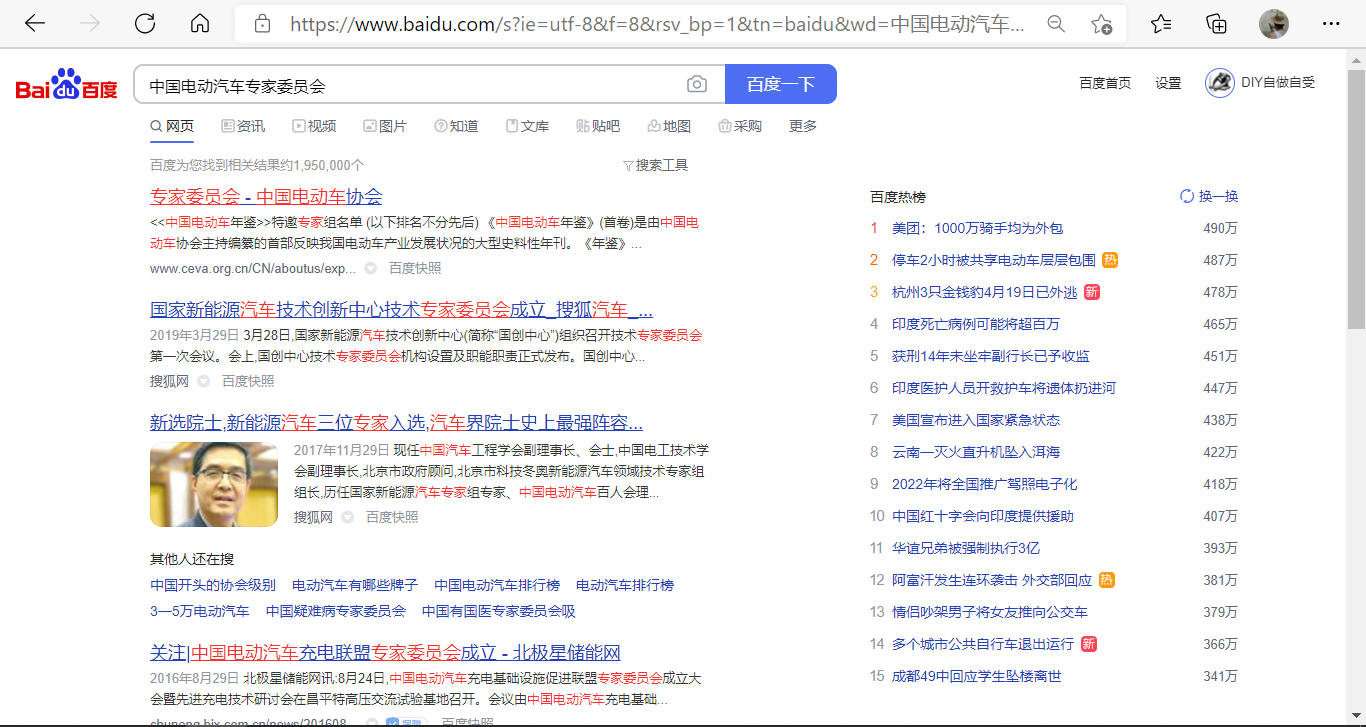Click the 新 badge beside 多个城市公共自行车 headline

pyautogui.click(x=1089, y=644)
